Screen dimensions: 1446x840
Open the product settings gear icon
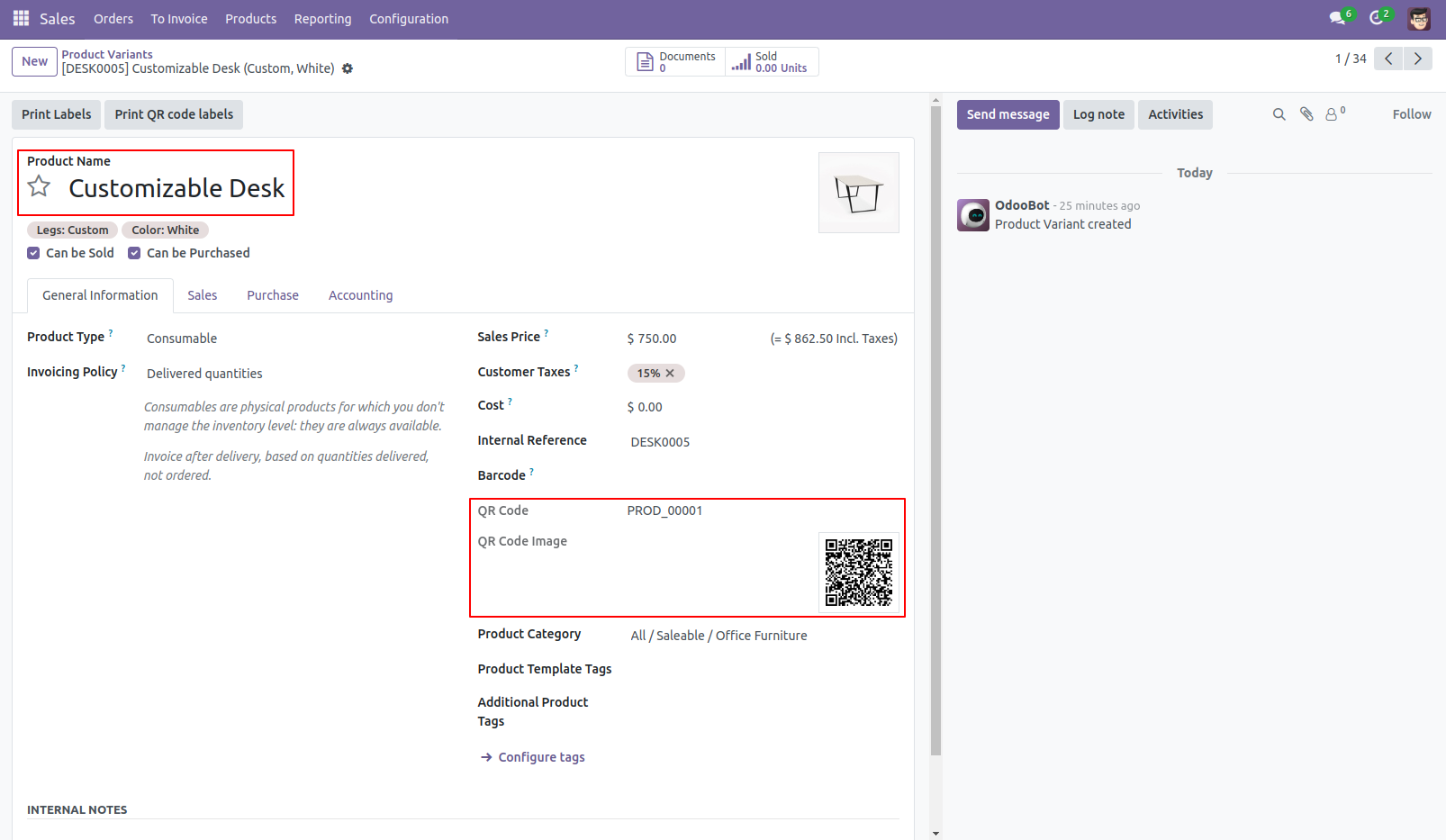pos(347,68)
